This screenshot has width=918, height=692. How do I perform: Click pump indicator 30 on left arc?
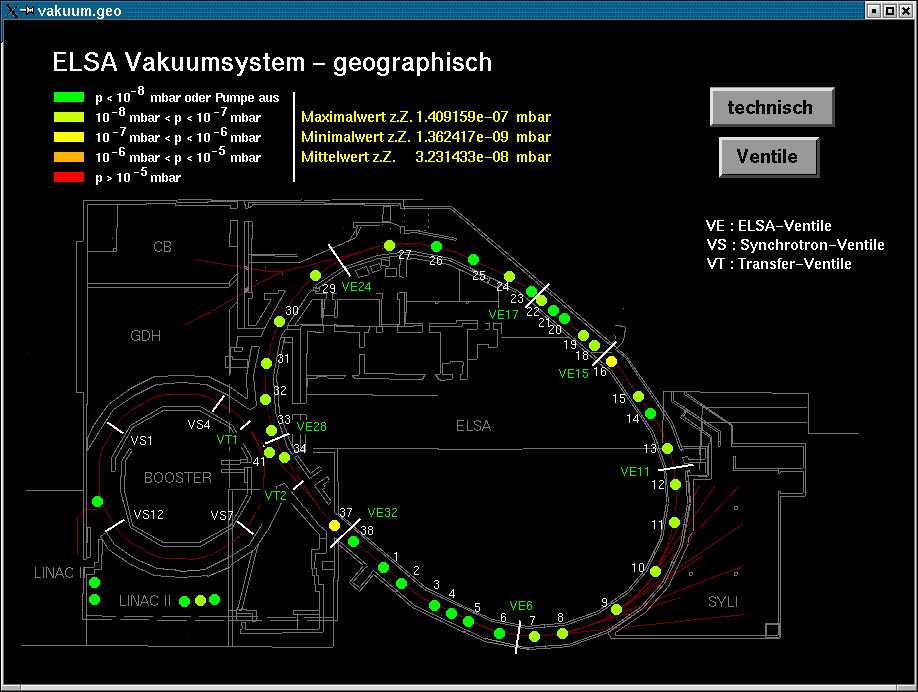click(279, 322)
